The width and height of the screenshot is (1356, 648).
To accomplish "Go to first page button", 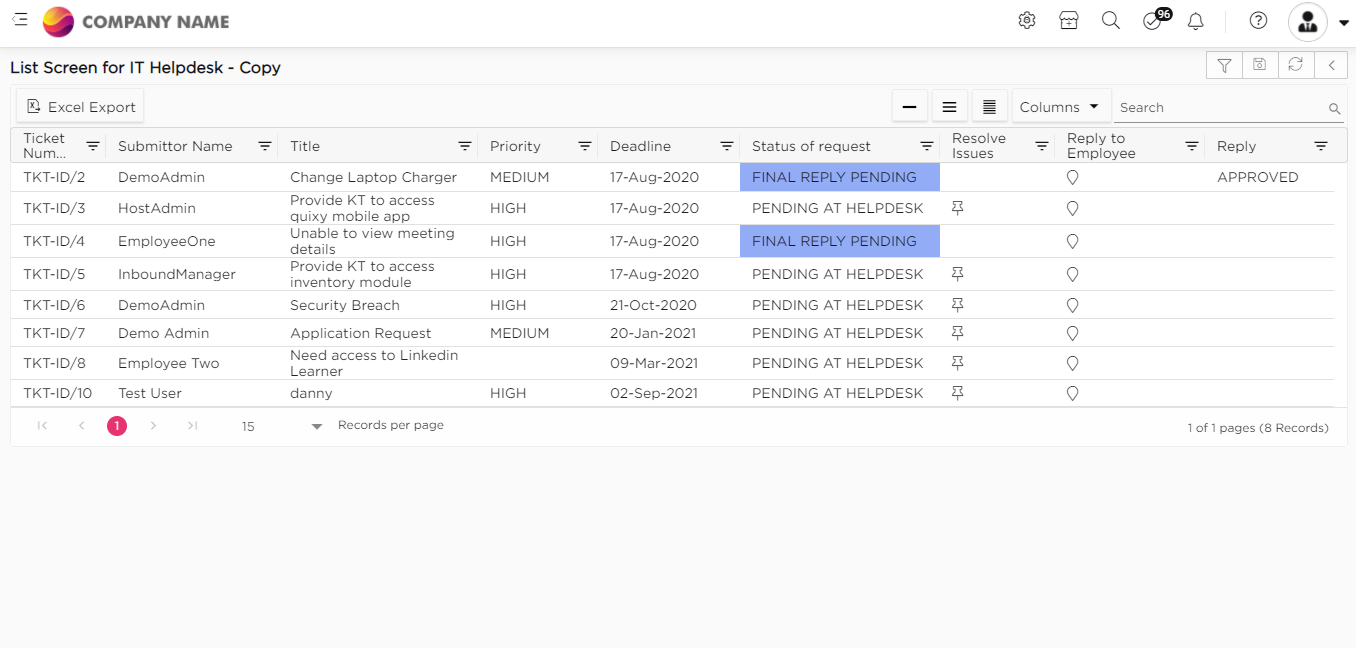I will click(x=42, y=426).
